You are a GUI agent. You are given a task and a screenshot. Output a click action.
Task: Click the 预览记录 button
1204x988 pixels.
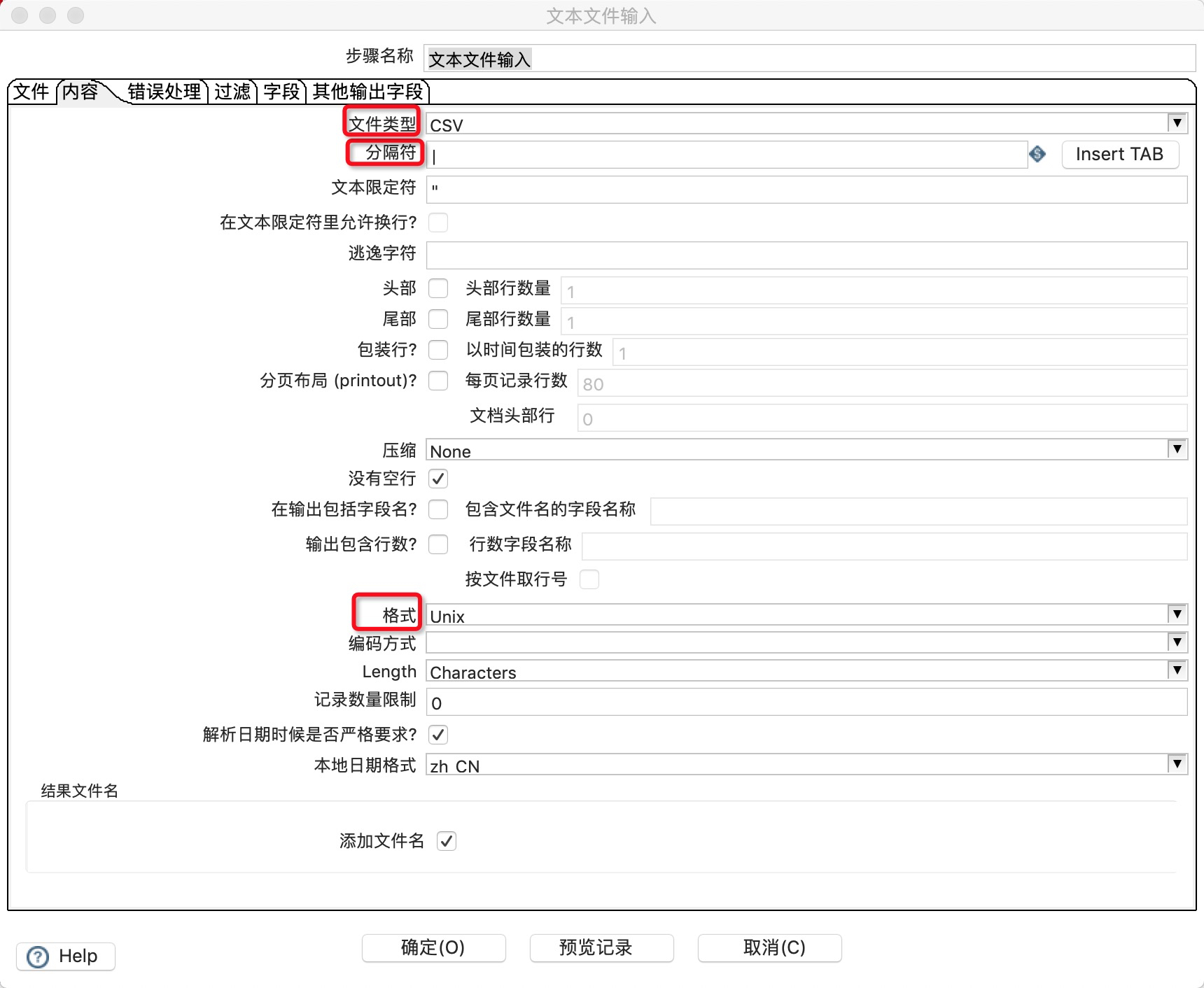pos(601,948)
